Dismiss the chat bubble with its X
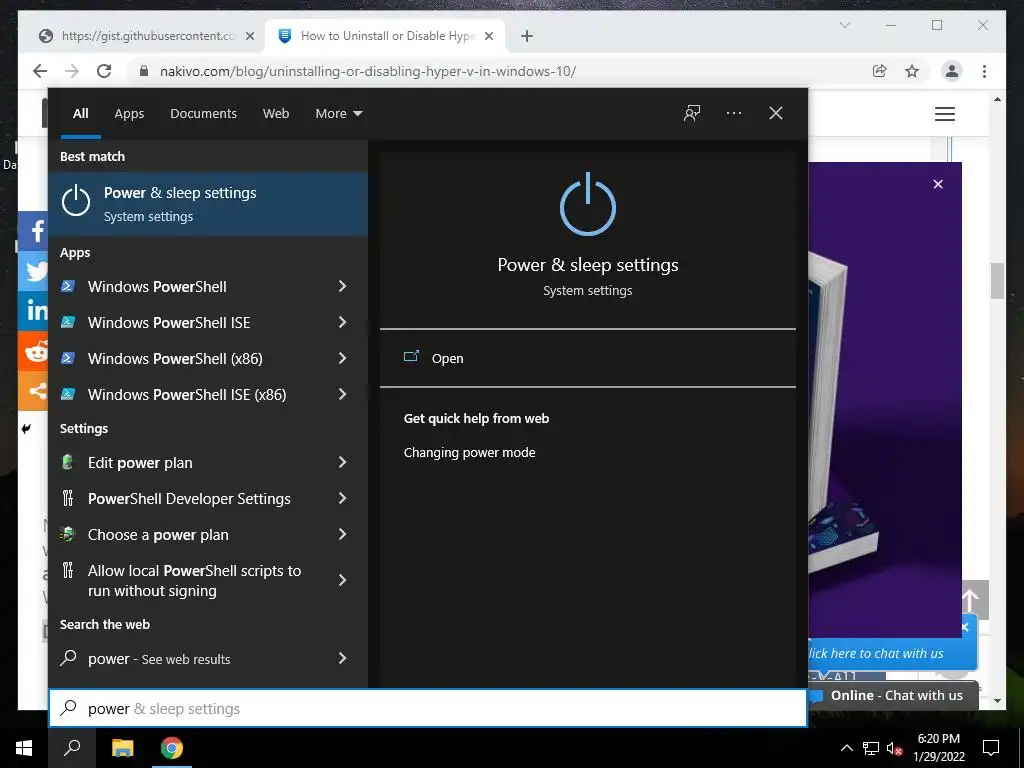 (965, 628)
